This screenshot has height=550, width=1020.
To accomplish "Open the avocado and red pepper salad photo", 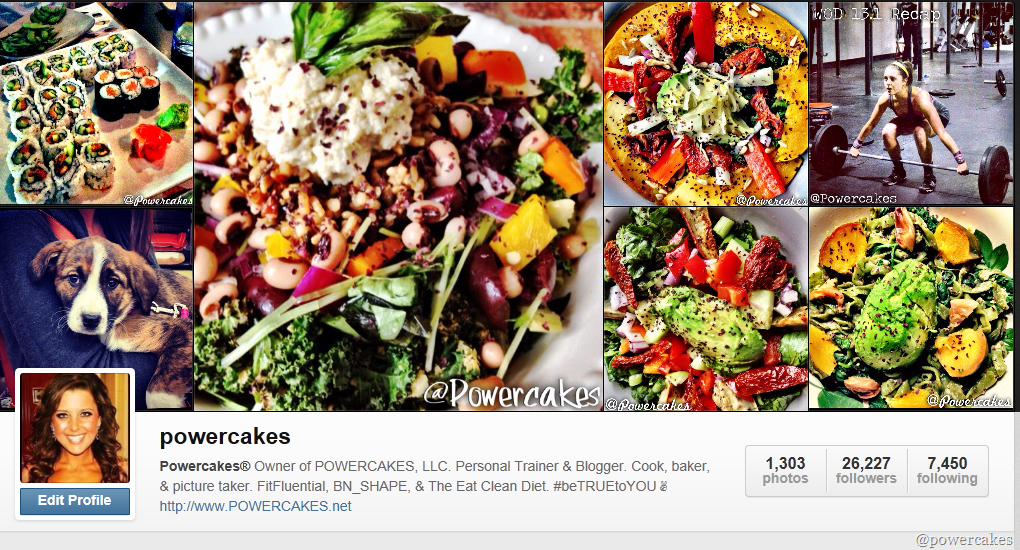I will [x=706, y=309].
